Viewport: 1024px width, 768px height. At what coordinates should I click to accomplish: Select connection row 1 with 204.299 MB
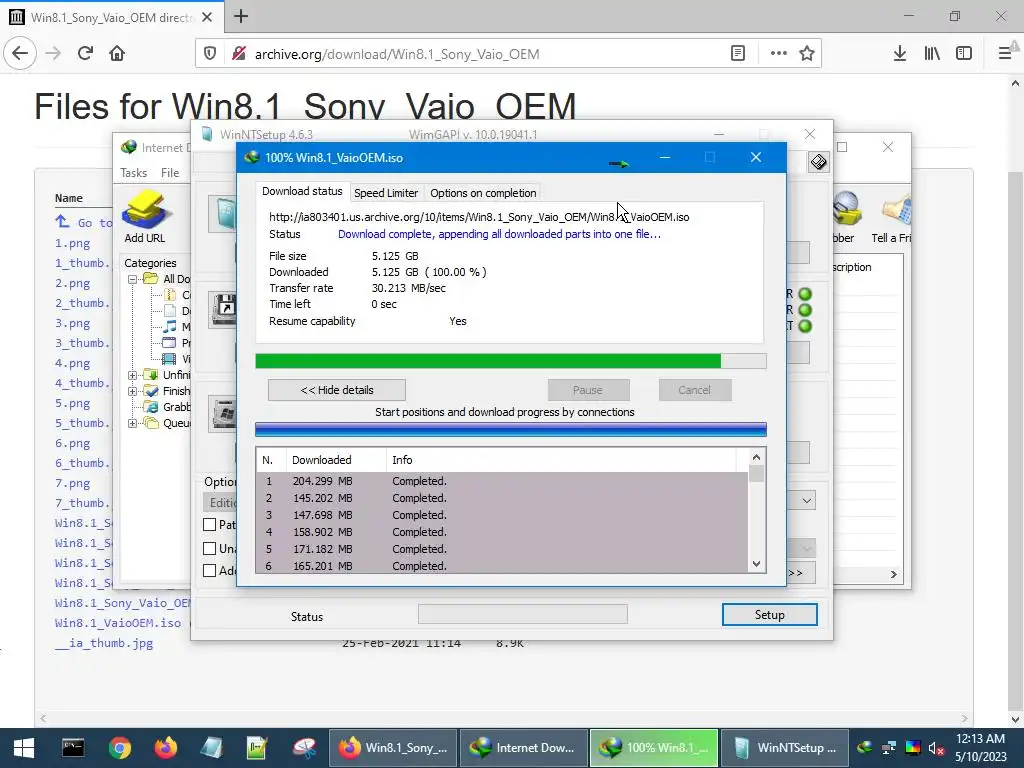(502, 481)
